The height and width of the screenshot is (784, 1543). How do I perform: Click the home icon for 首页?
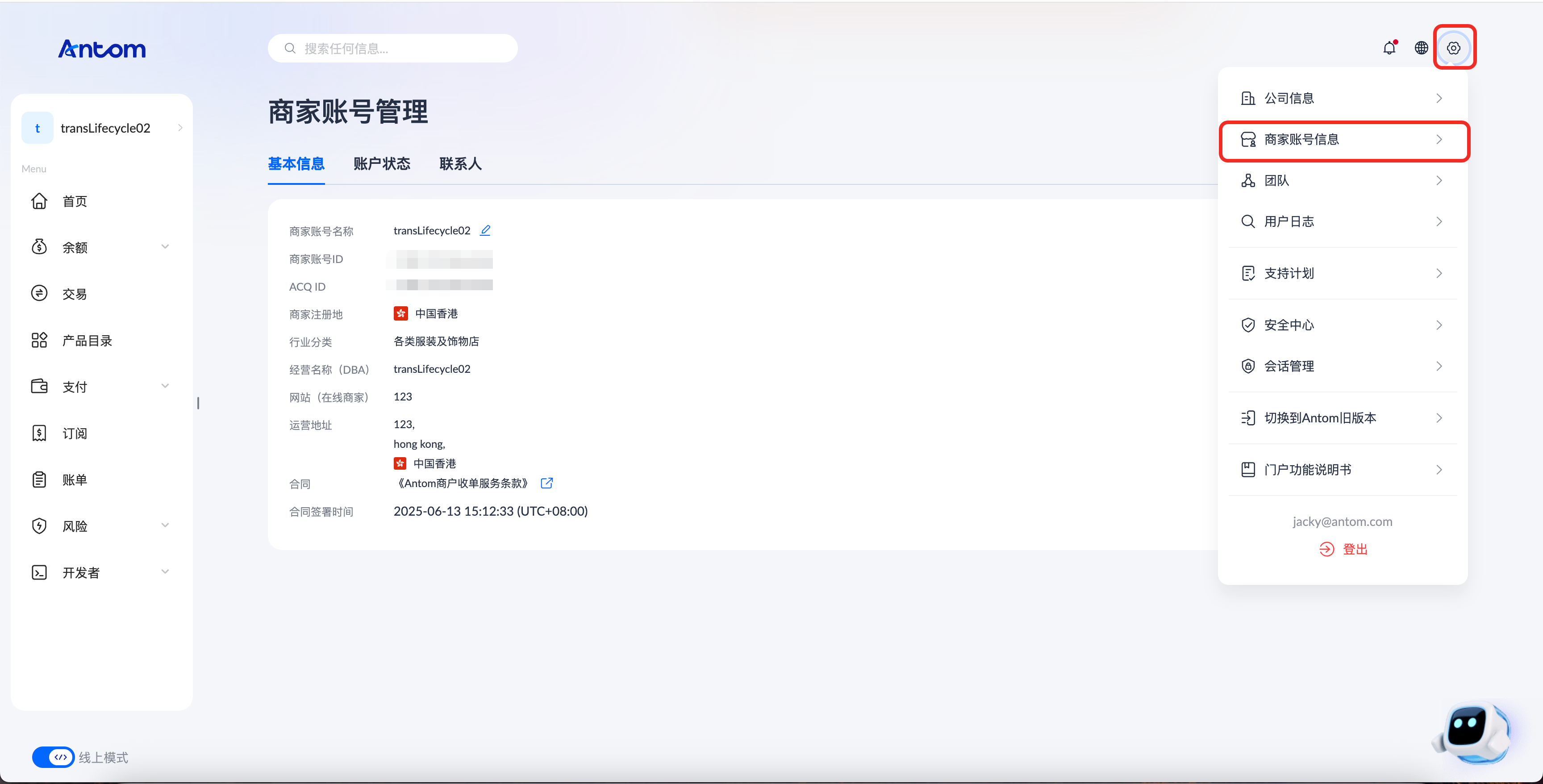[x=39, y=201]
